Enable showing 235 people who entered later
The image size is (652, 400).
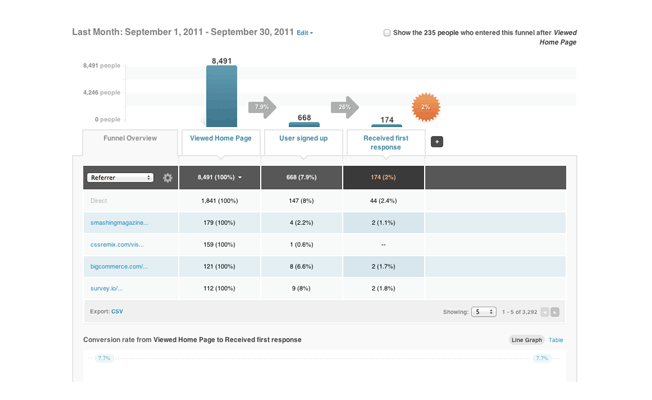coord(387,32)
